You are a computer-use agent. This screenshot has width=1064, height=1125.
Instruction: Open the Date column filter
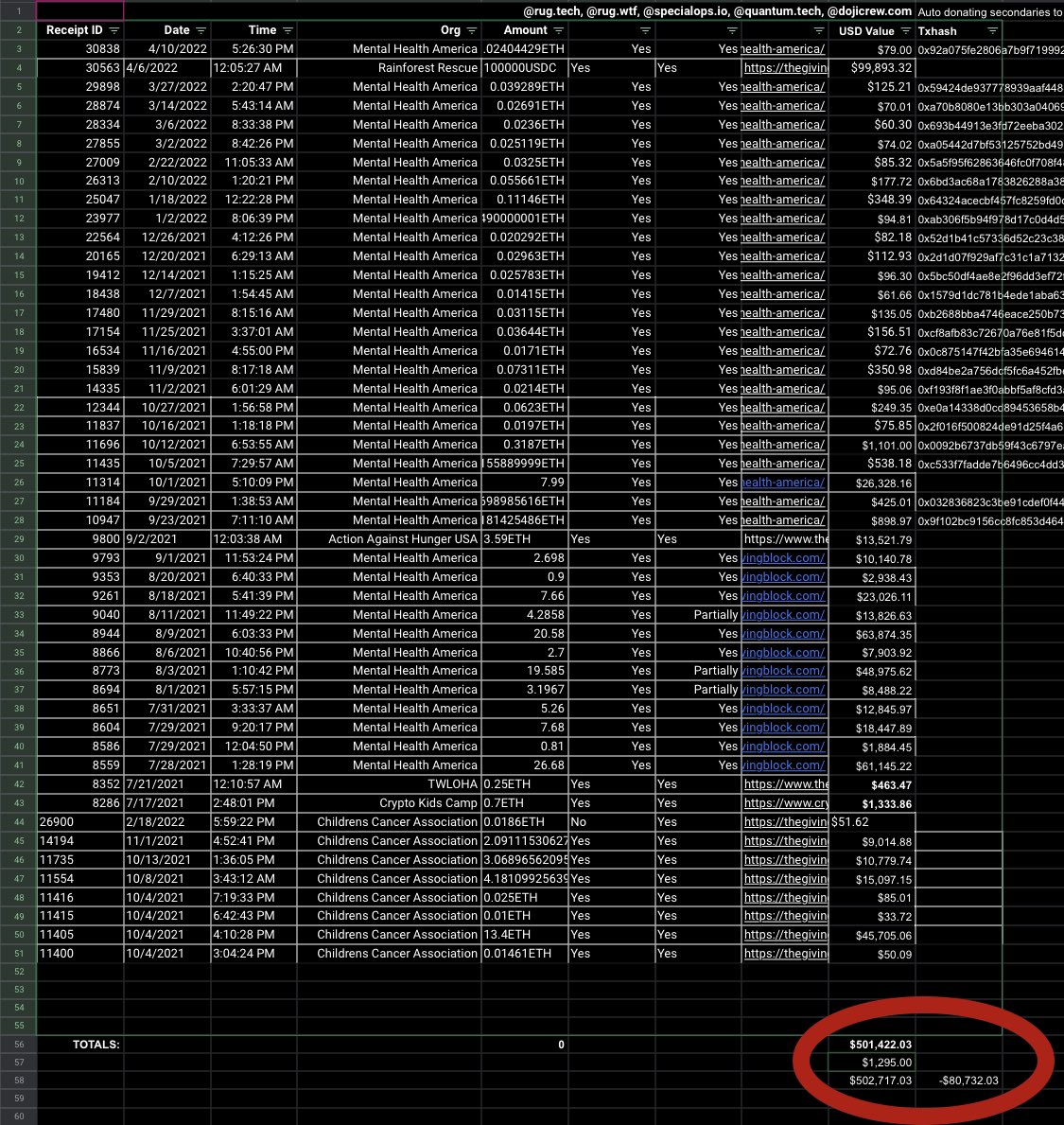pyautogui.click(x=201, y=30)
